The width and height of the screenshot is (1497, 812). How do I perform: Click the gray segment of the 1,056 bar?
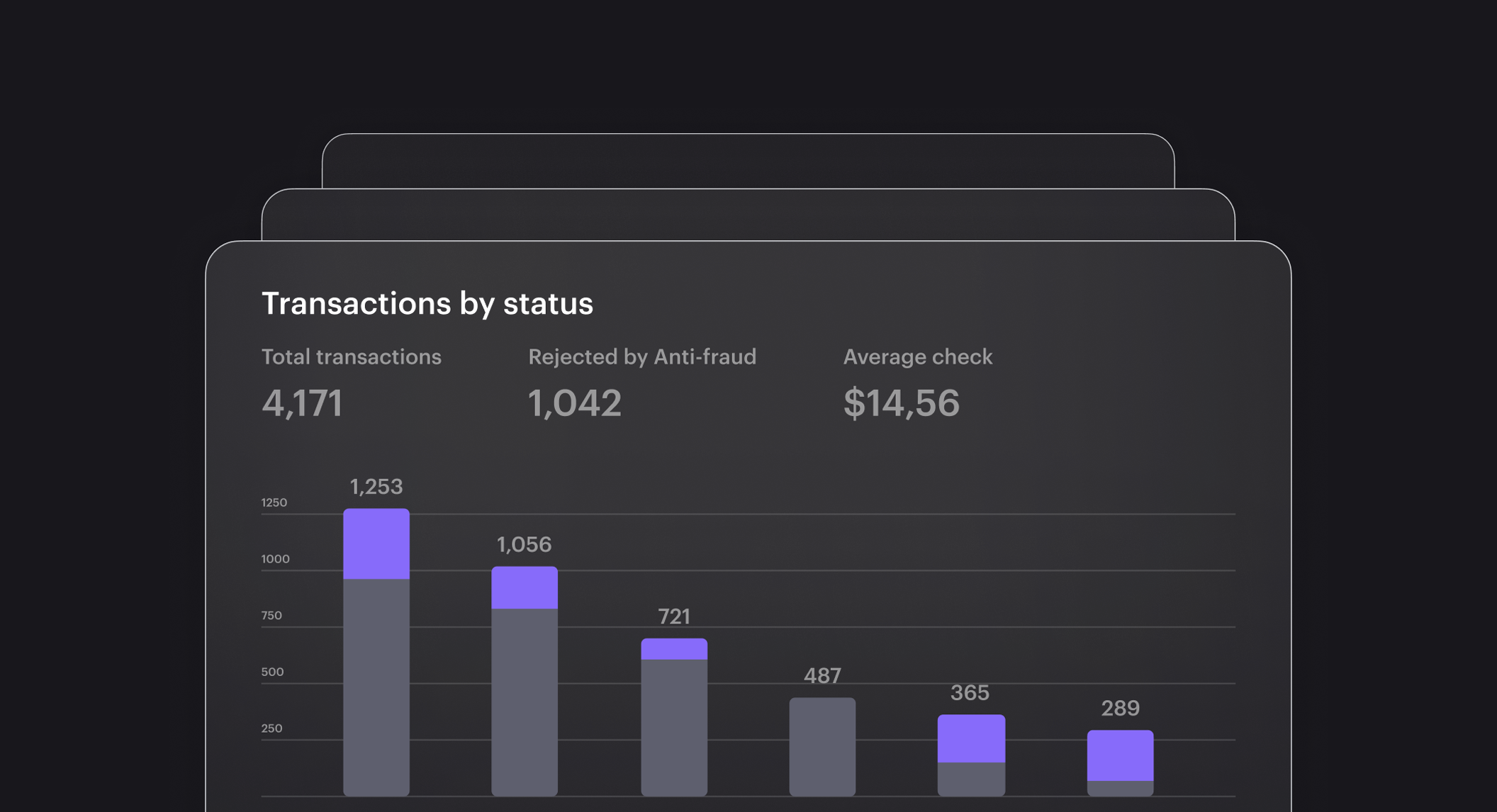click(525, 702)
